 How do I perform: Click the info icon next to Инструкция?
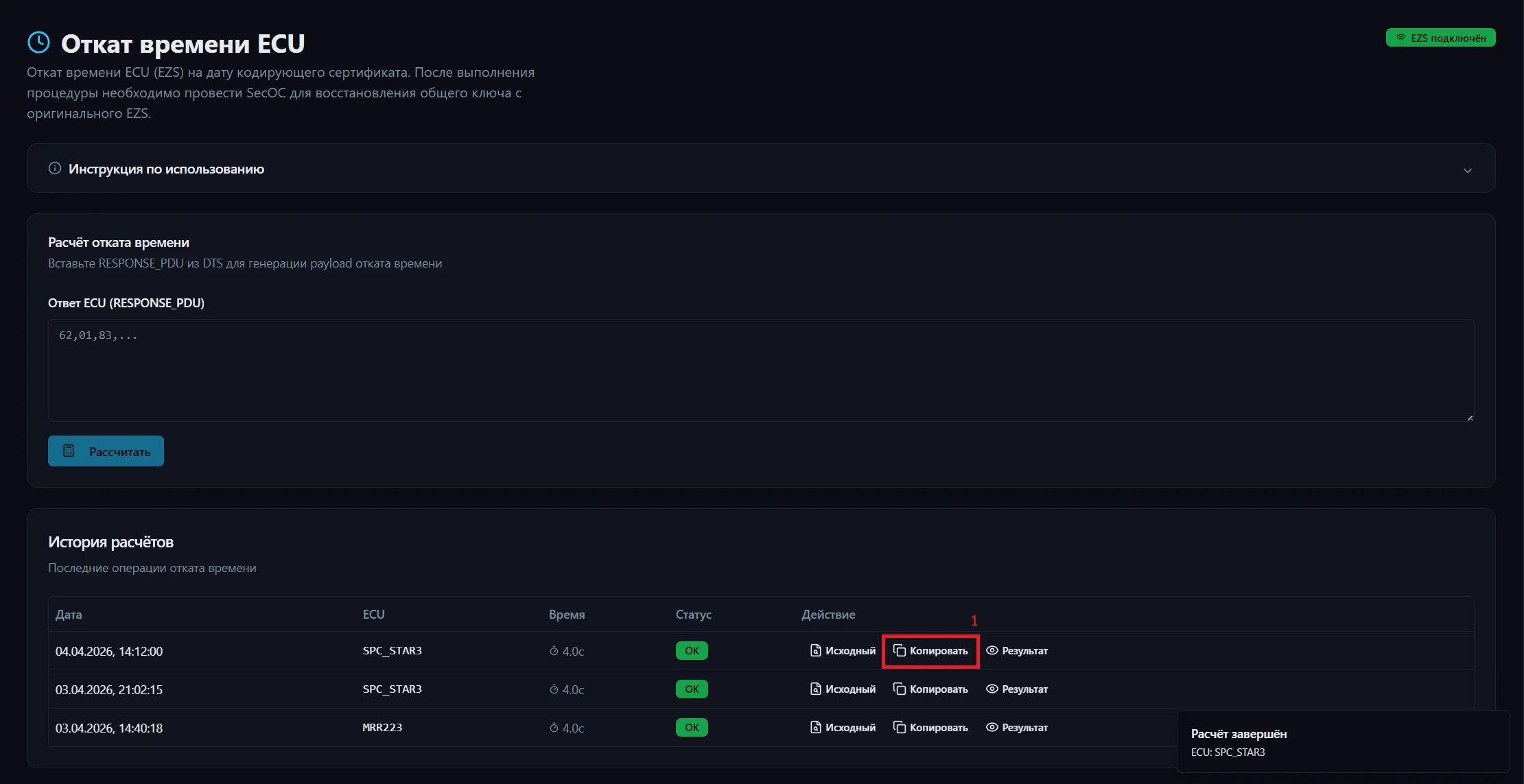(x=55, y=169)
